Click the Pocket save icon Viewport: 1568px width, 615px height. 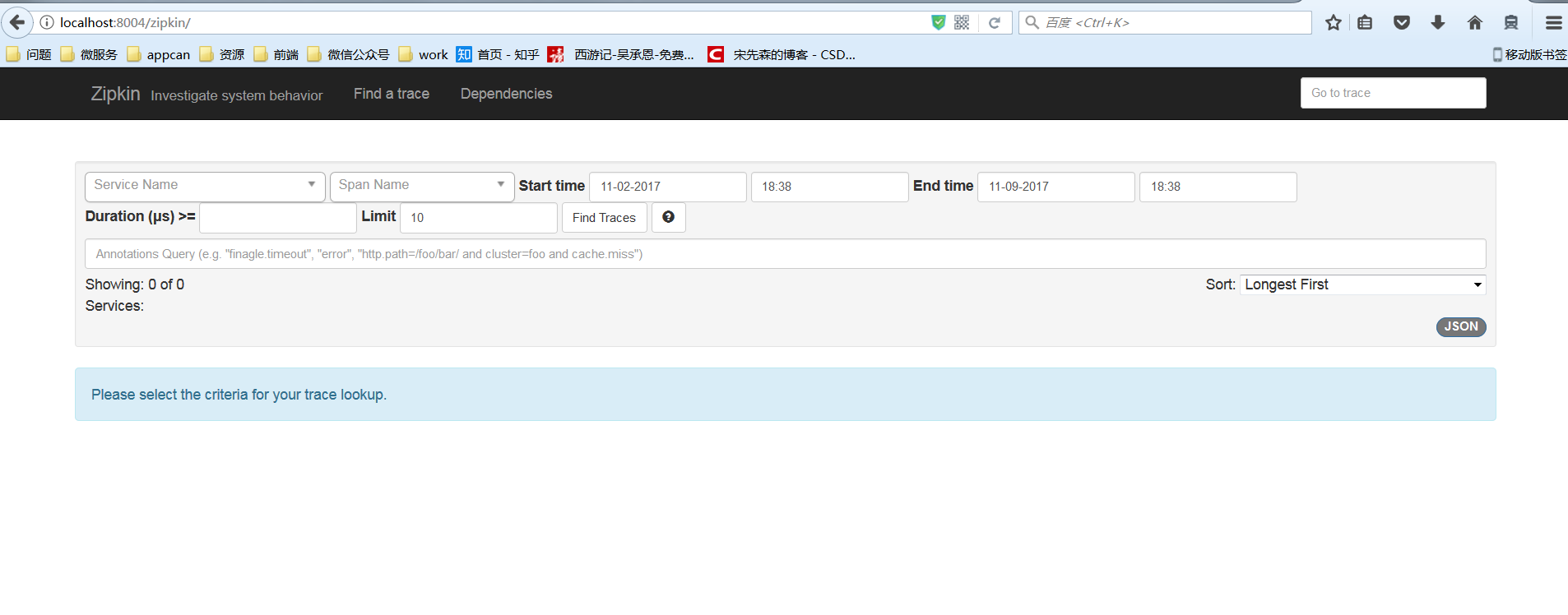point(1402,22)
